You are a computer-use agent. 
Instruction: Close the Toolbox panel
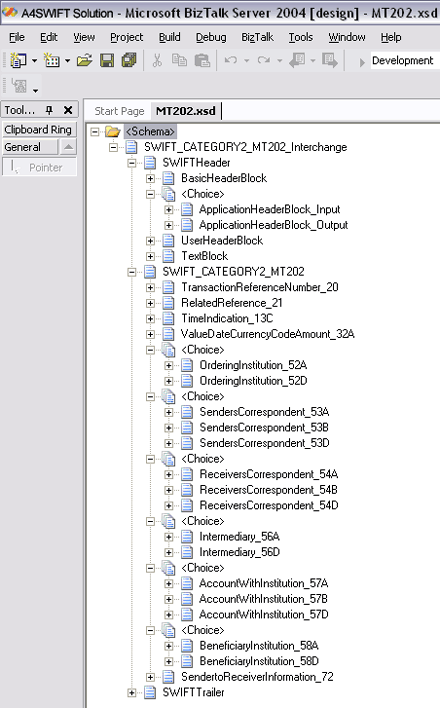point(68,110)
